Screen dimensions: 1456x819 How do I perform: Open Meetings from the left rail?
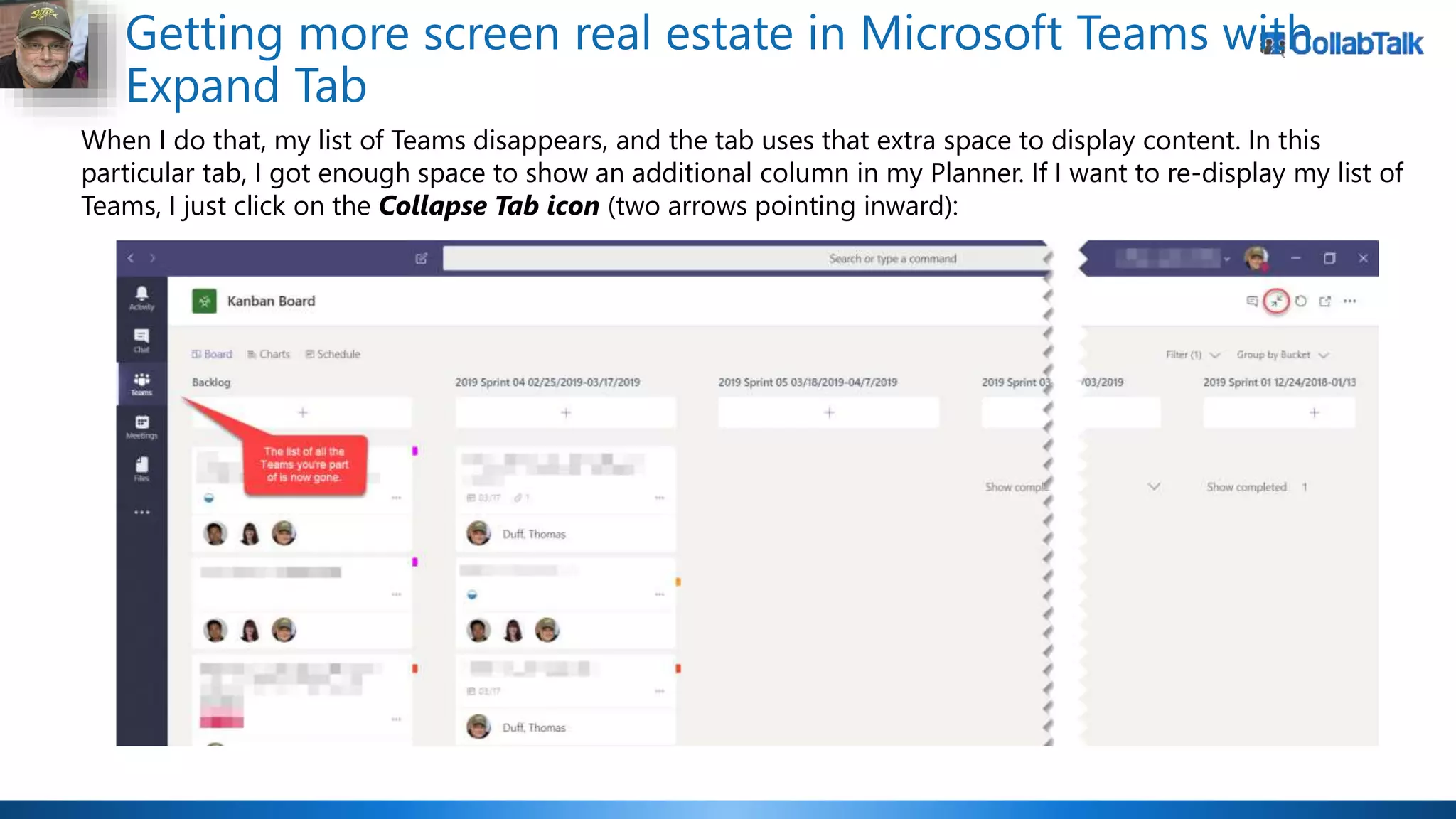click(x=141, y=427)
